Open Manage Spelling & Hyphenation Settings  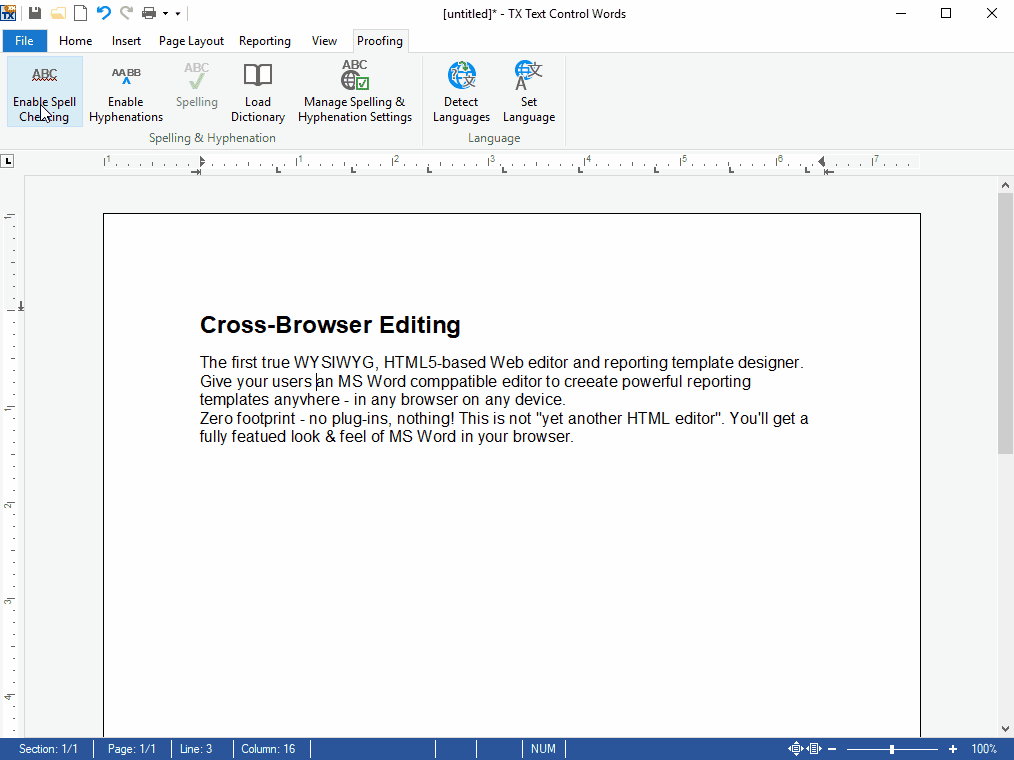[x=355, y=91]
